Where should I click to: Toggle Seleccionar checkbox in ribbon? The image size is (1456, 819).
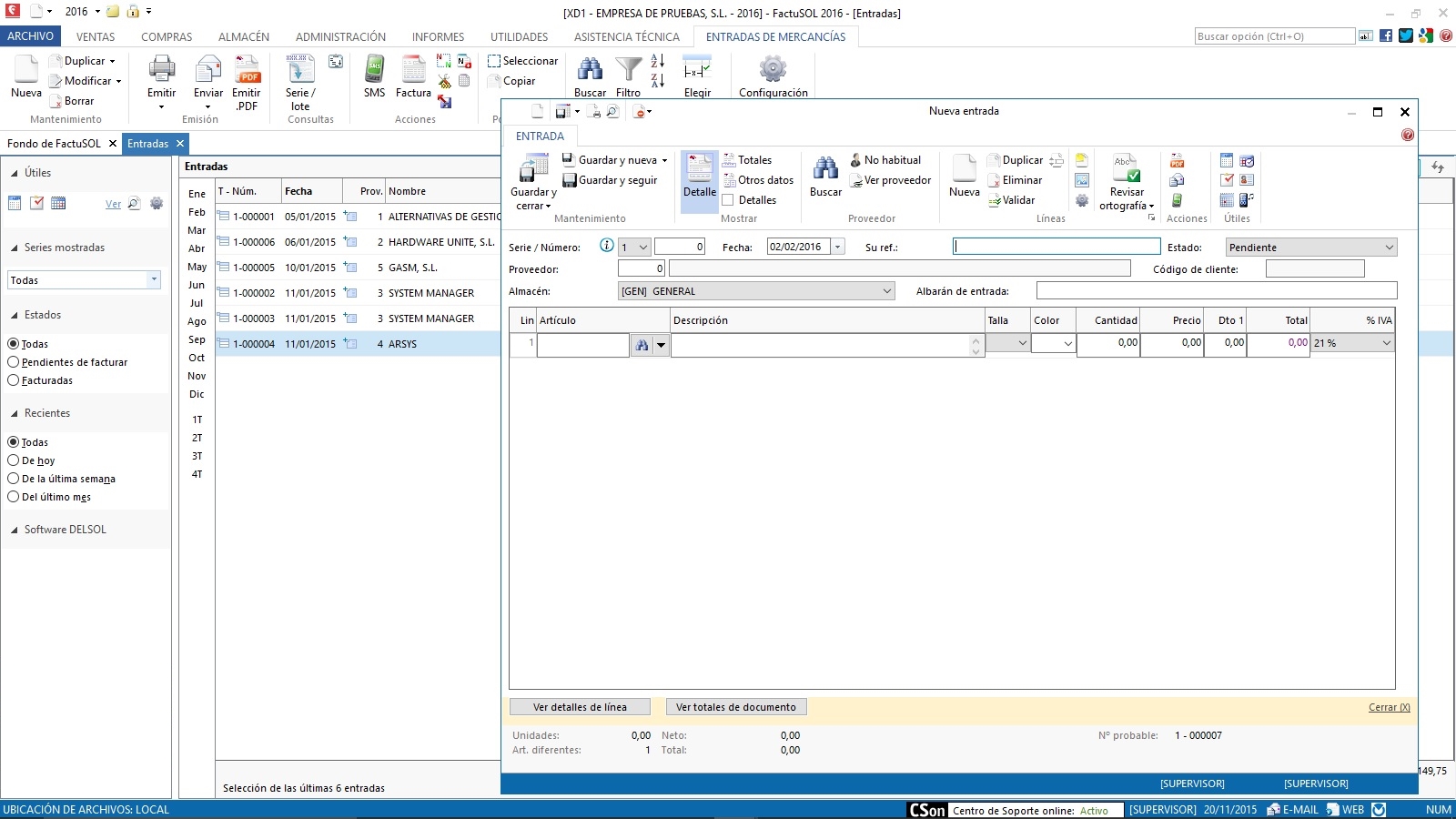coord(494,61)
